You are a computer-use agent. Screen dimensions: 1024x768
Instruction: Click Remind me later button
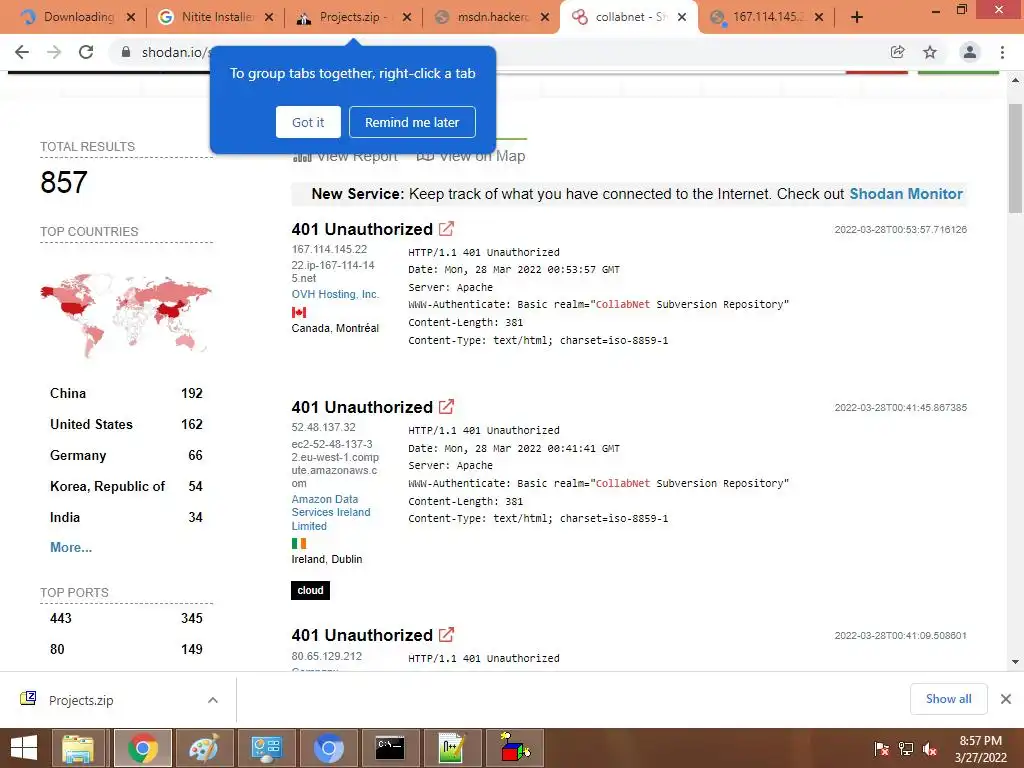[412, 122]
